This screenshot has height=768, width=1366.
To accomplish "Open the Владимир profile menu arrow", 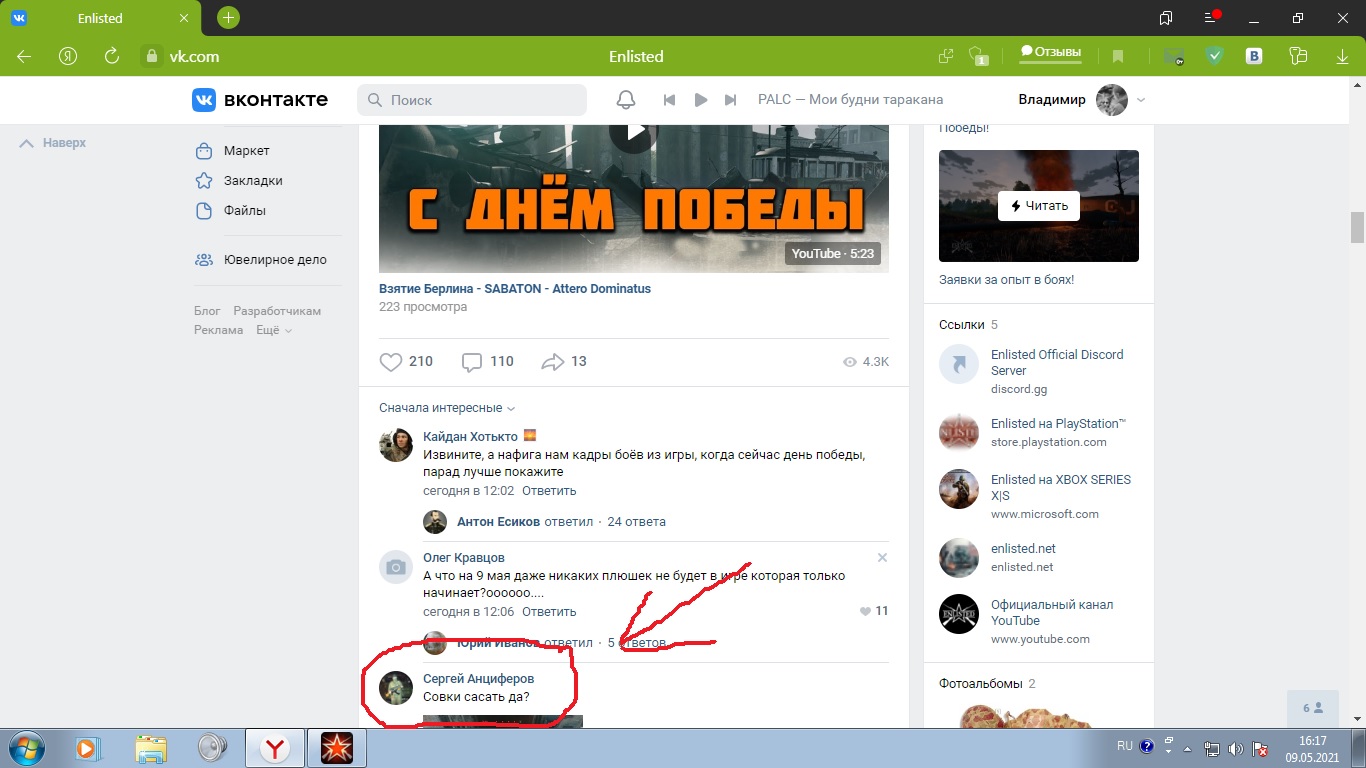I will [x=1141, y=100].
